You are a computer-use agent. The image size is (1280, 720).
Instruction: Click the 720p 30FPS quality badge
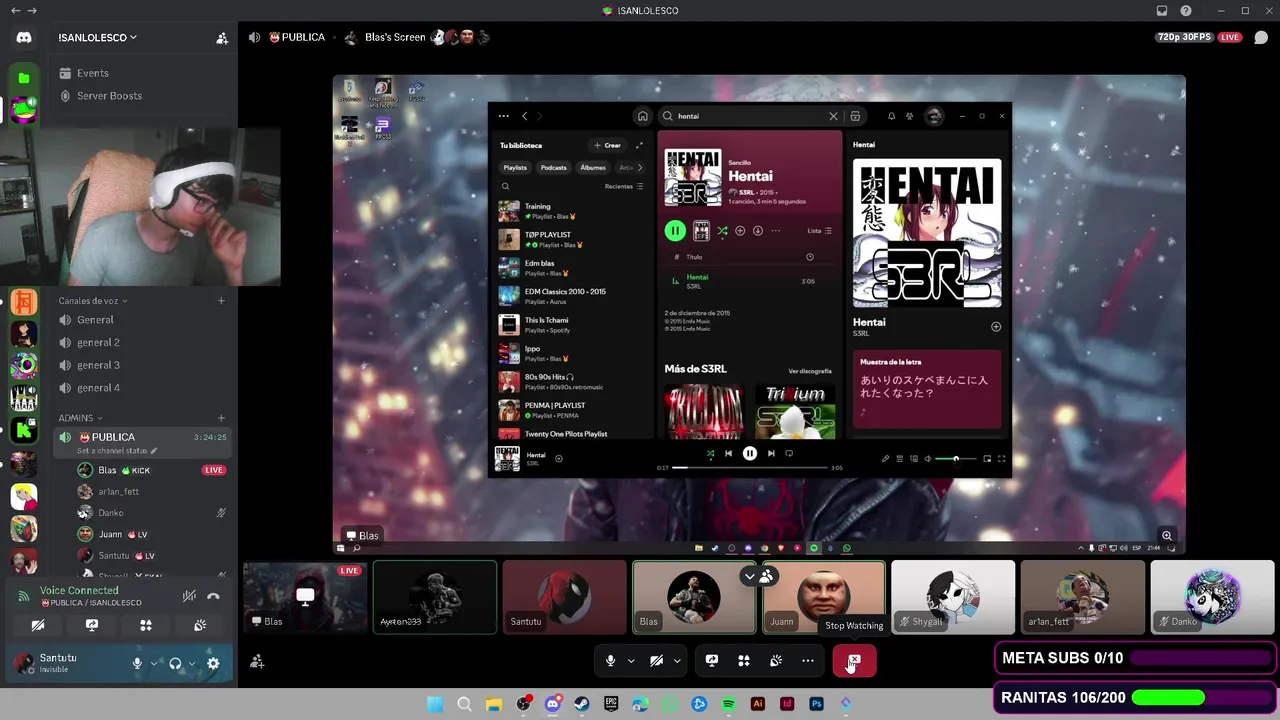pyautogui.click(x=1184, y=37)
